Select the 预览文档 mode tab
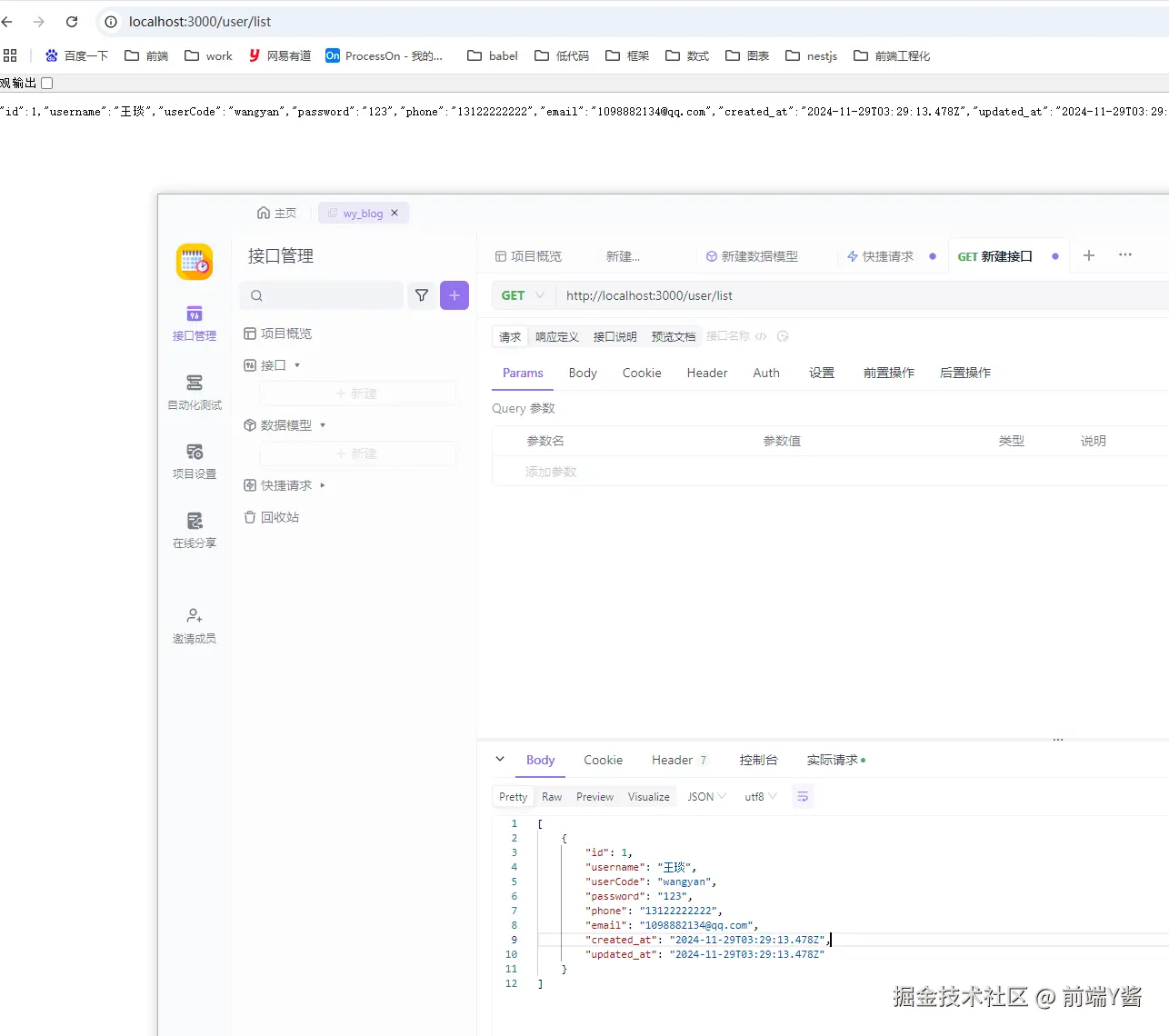1169x1036 pixels. 674,336
